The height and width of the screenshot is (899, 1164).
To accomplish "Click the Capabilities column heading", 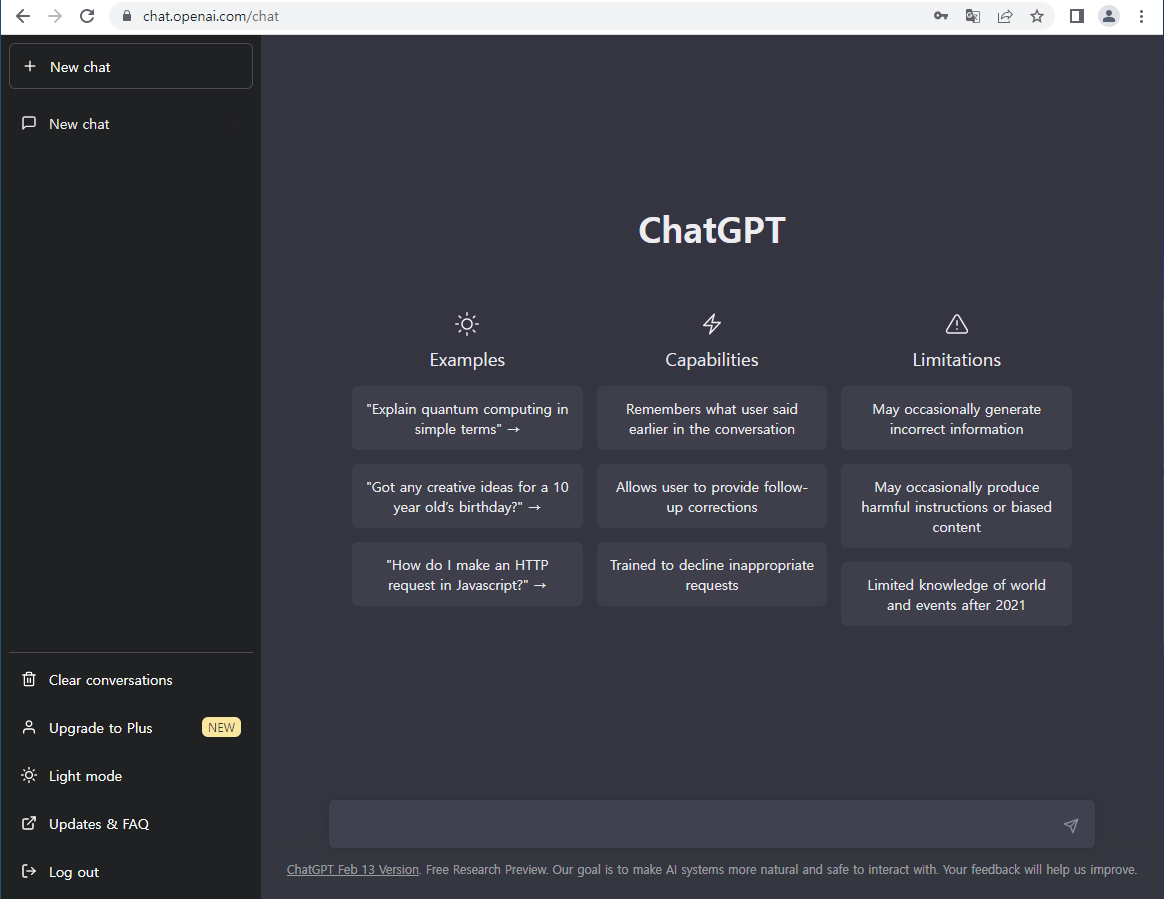I will pos(712,360).
